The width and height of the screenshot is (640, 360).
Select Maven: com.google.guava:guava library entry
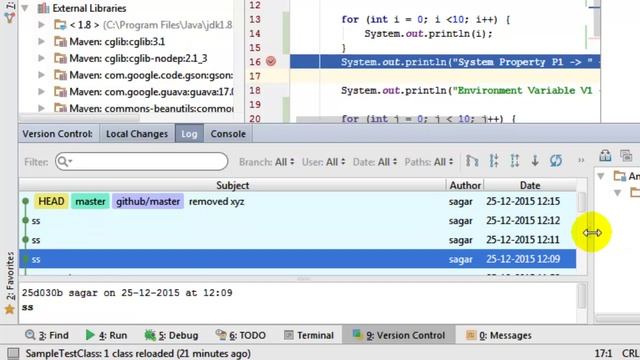[x=151, y=91]
